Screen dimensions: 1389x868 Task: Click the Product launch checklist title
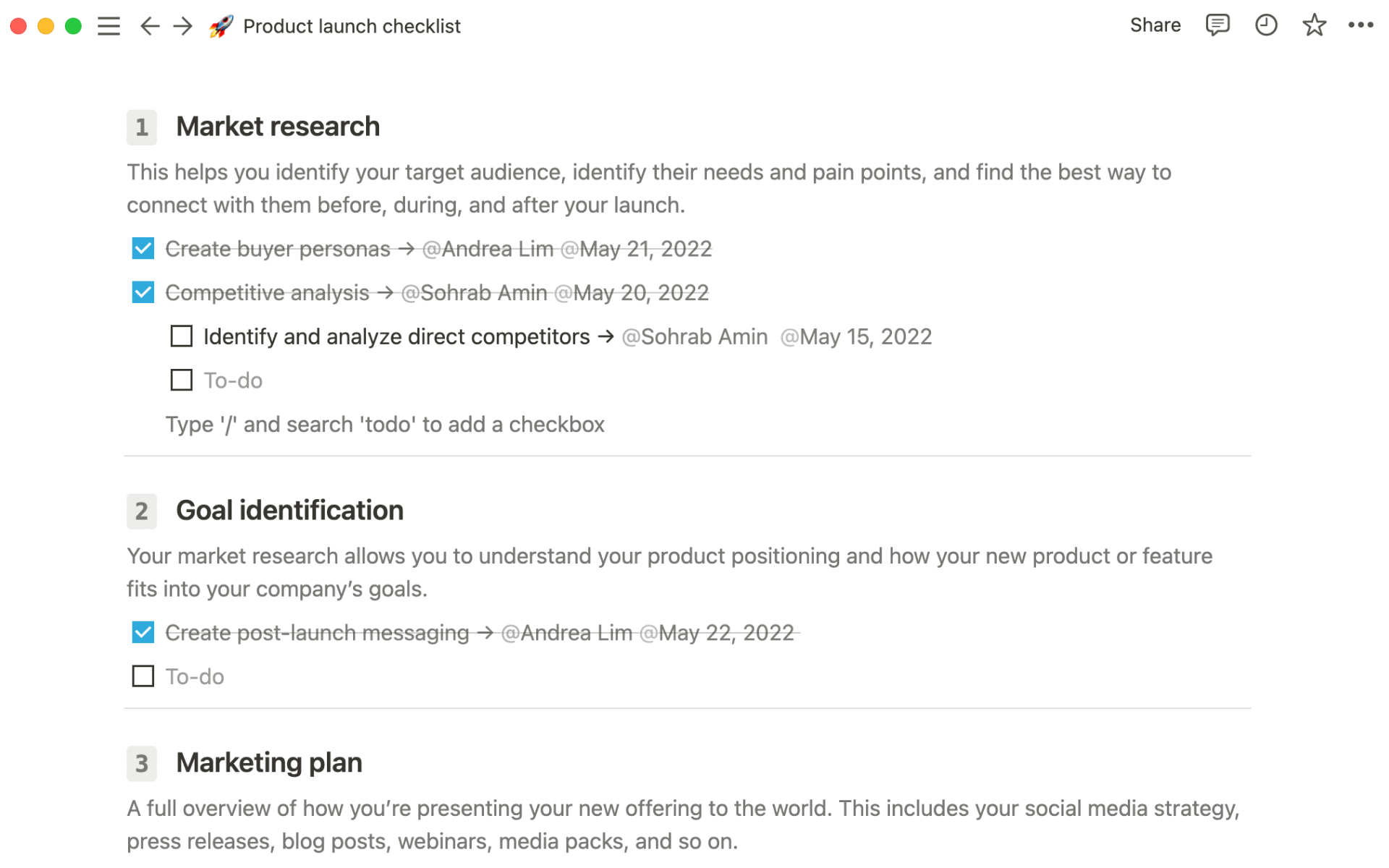click(x=352, y=26)
